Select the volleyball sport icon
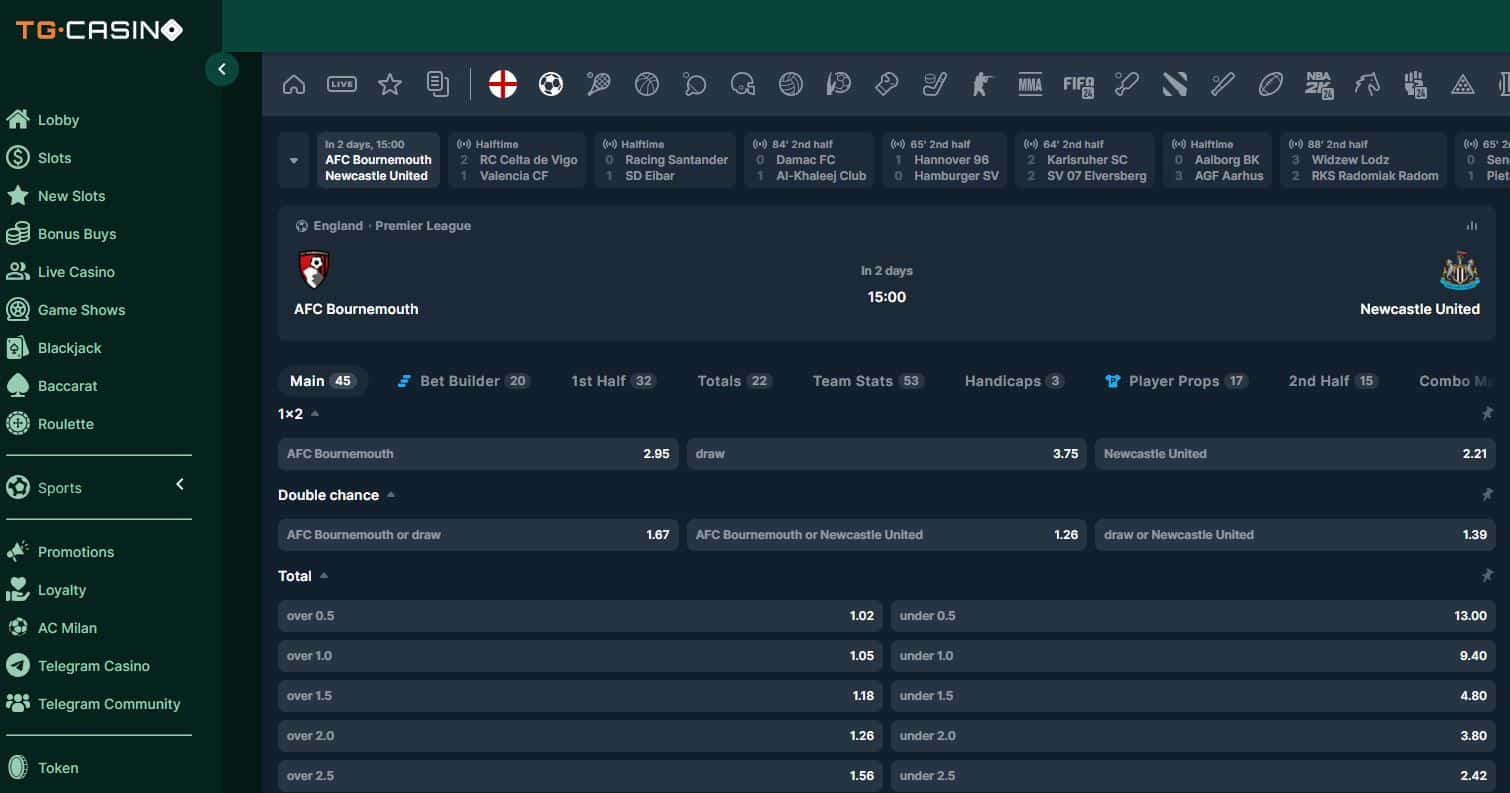The height and width of the screenshot is (793, 1510). pos(791,85)
